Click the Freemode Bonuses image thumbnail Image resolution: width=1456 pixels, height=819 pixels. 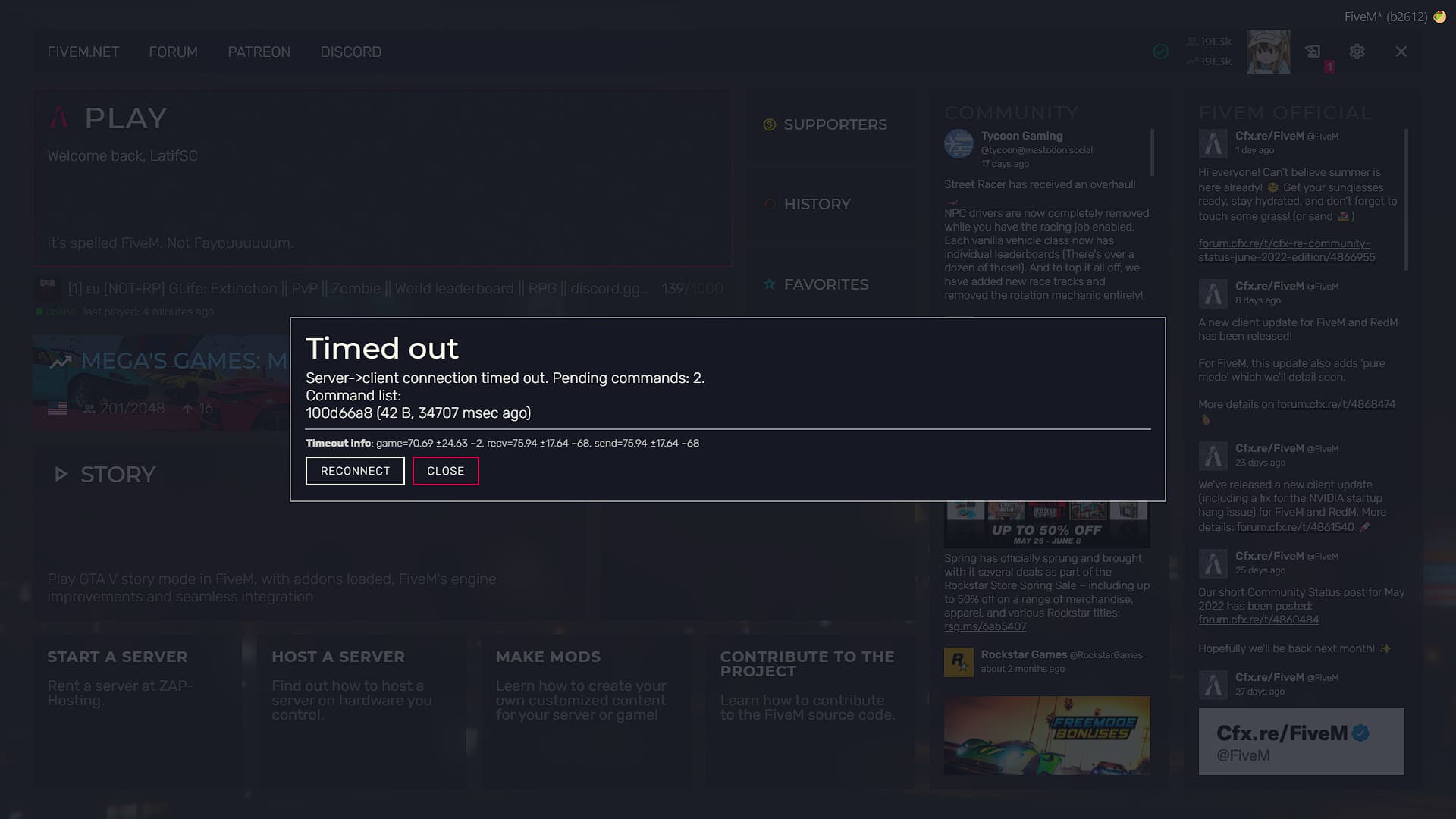point(1046,736)
